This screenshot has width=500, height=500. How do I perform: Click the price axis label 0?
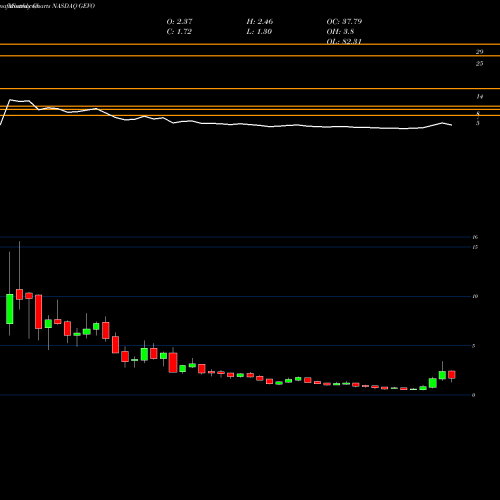click(x=473, y=395)
